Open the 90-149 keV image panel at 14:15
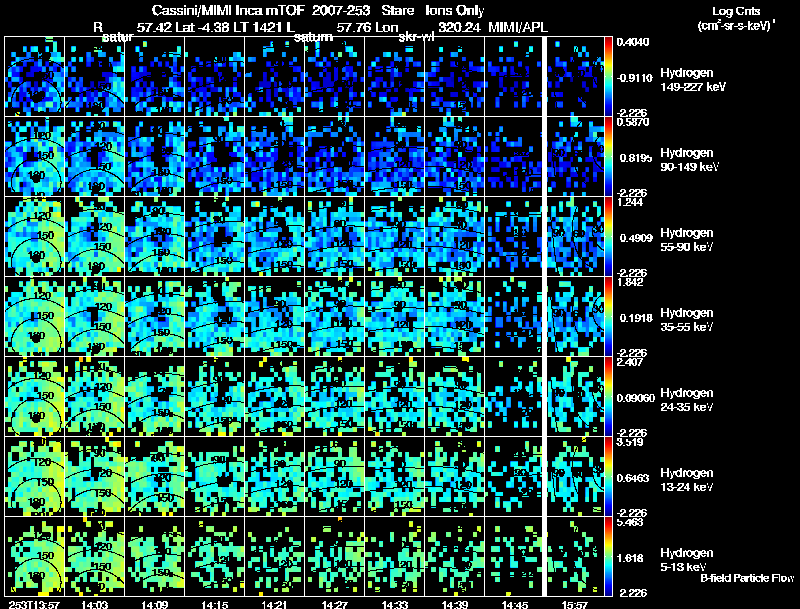Screen dimensions: 800x609 pyautogui.click(x=214, y=156)
